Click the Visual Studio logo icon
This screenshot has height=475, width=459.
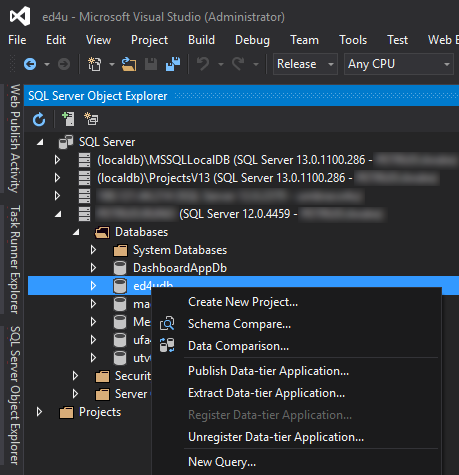tap(20, 16)
